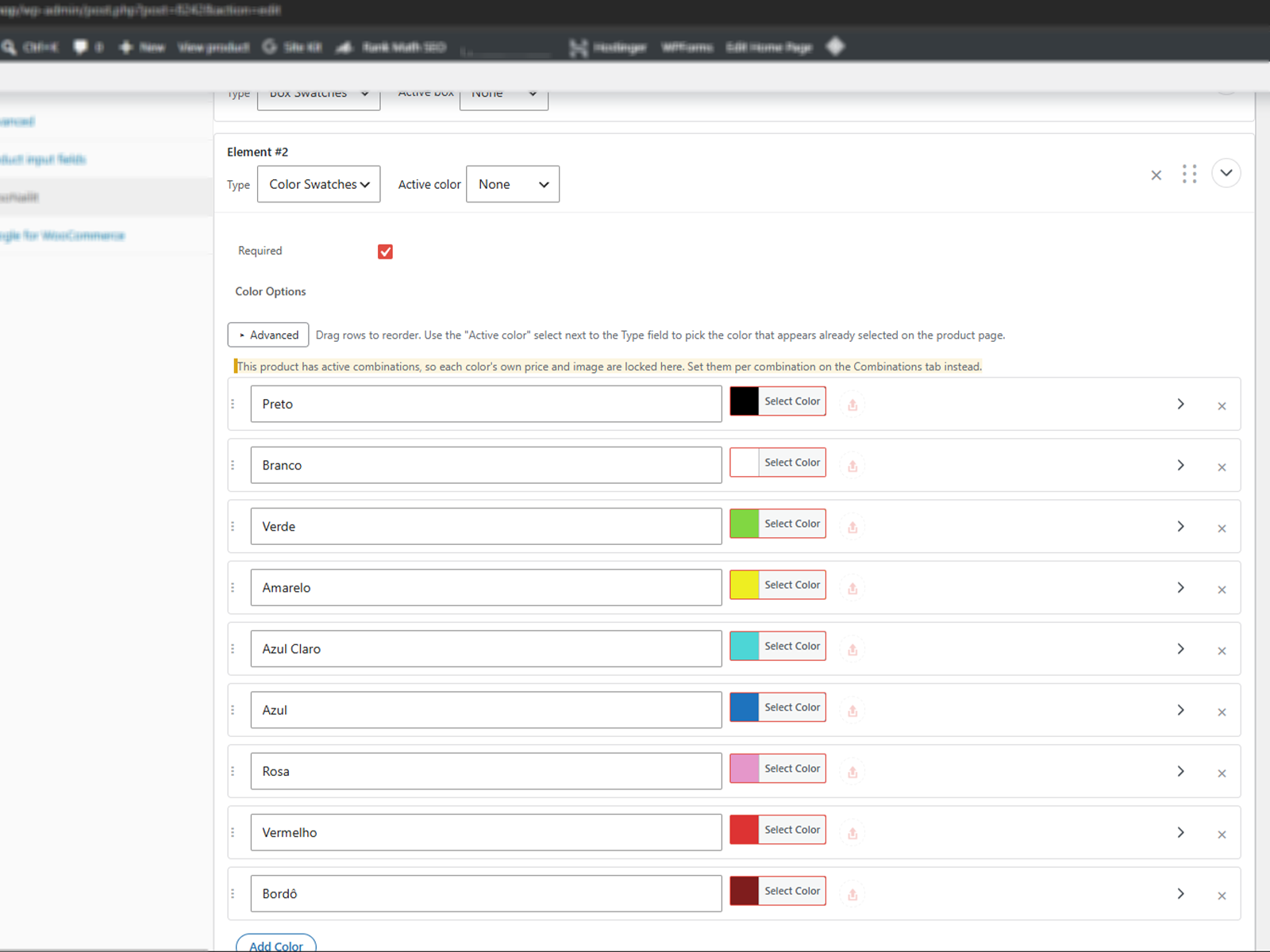Delete the Azul color row

click(1222, 712)
